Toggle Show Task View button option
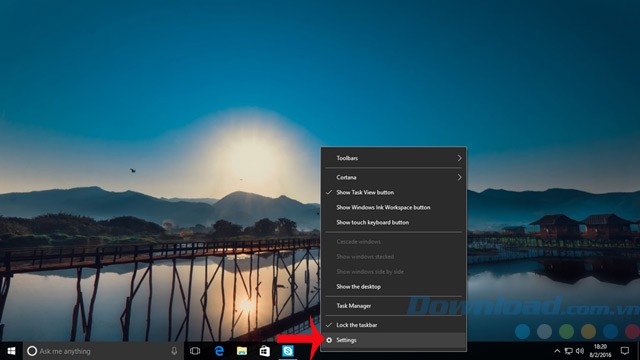This screenshot has height=360, width=640. click(394, 193)
